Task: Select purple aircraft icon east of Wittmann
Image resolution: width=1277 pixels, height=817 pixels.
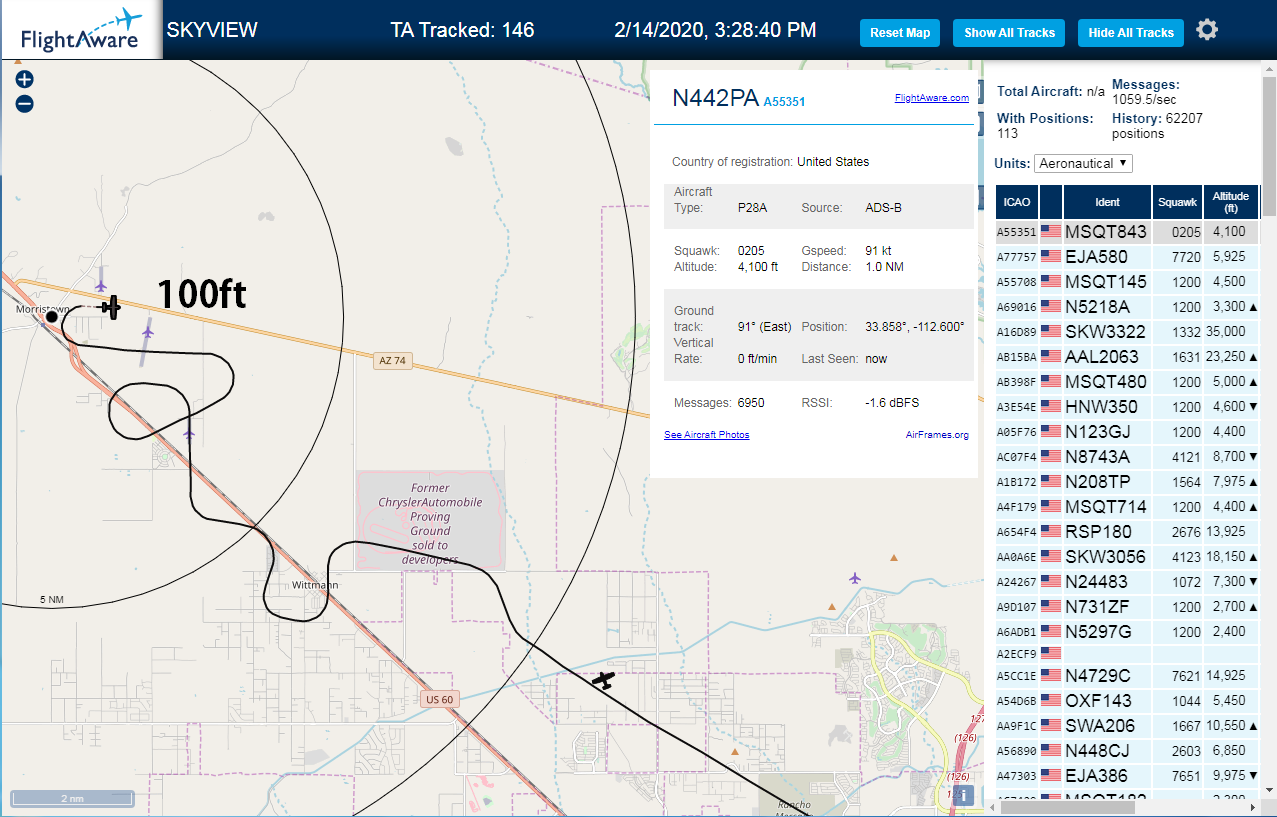Action: 855,578
